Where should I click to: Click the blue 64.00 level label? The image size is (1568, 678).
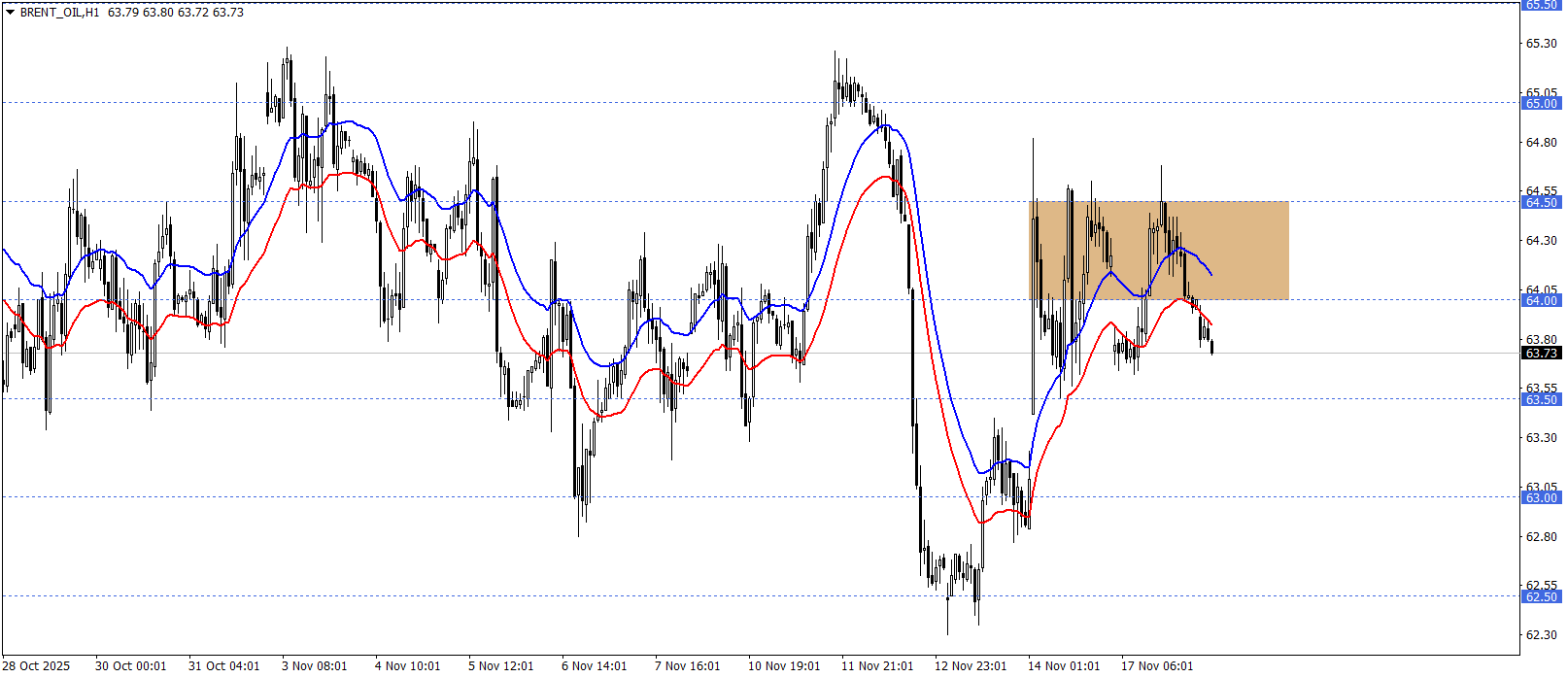pyautogui.click(x=1541, y=300)
